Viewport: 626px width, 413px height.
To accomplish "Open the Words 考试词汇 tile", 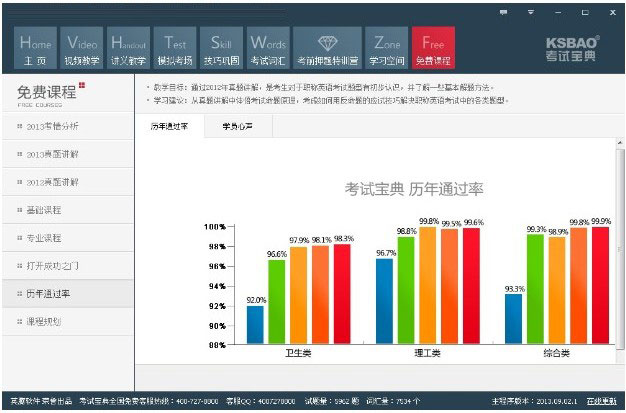I will pyautogui.click(x=268, y=48).
